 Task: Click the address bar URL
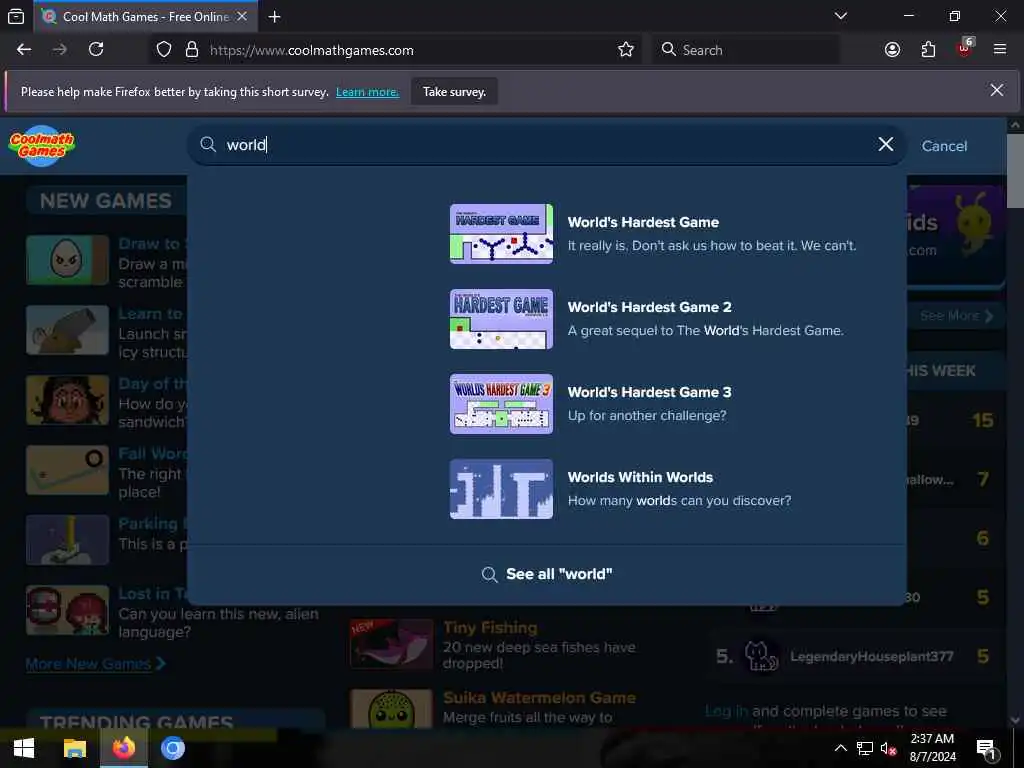point(312,50)
